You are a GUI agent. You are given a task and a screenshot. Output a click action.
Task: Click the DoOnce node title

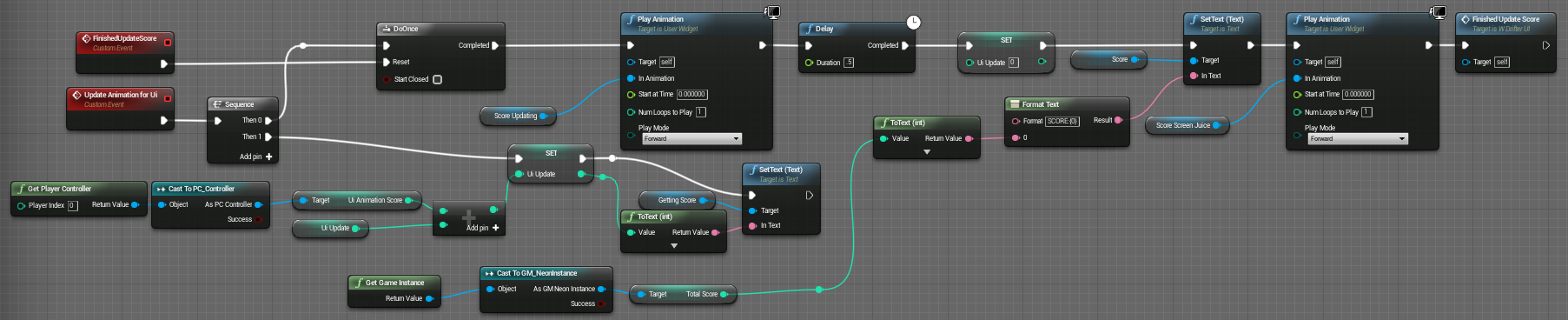coord(406,29)
